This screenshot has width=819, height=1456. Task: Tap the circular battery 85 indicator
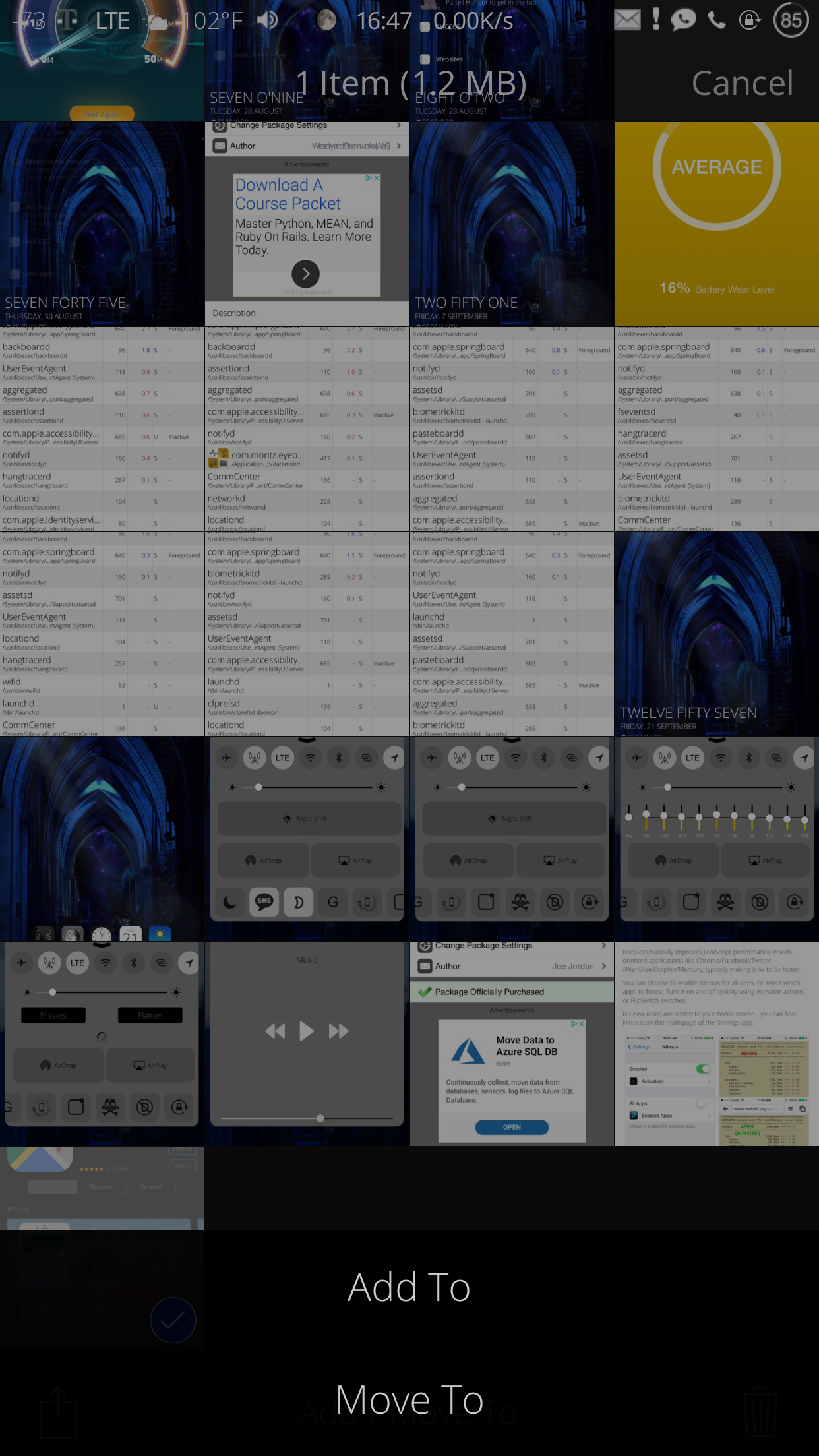click(x=791, y=20)
